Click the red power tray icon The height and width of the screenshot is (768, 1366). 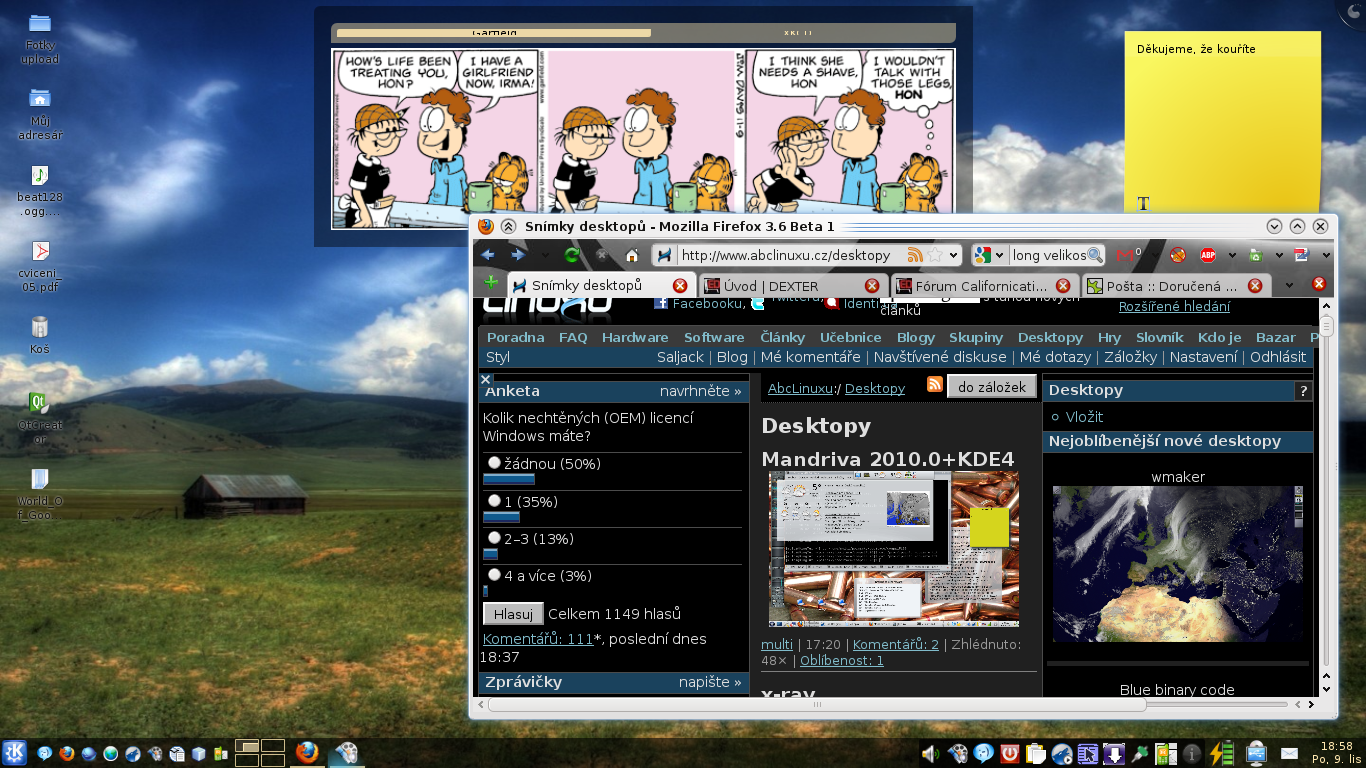click(x=1009, y=753)
